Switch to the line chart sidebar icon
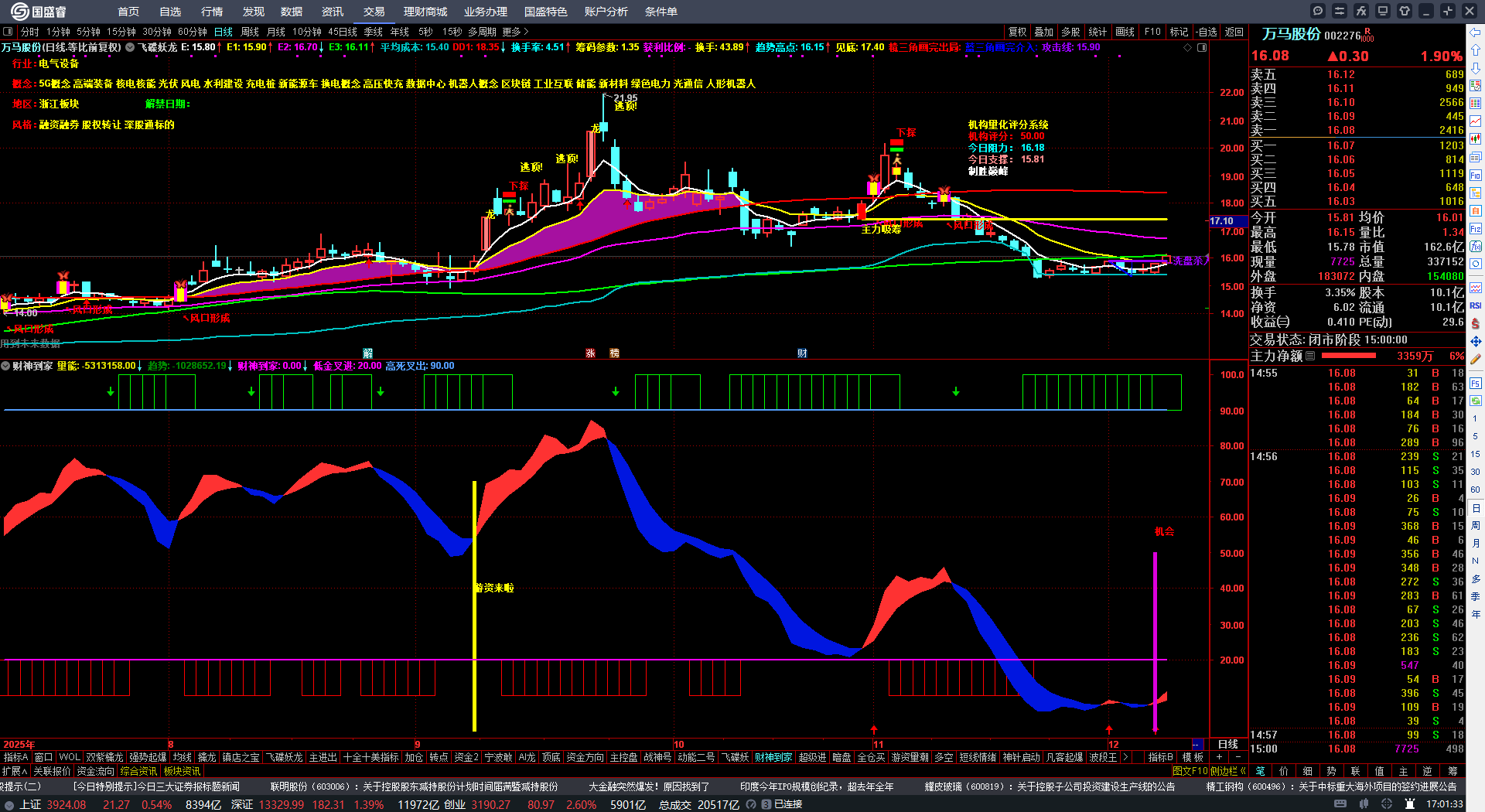The width and height of the screenshot is (1485, 812). (x=1476, y=121)
